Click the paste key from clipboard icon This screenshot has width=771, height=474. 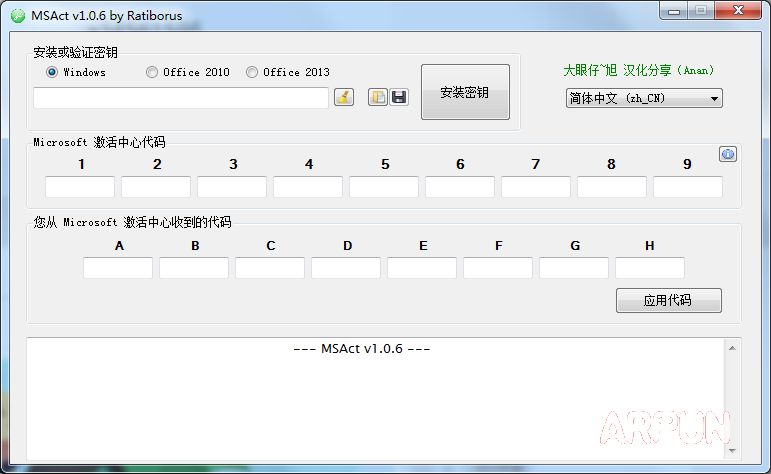pos(378,97)
